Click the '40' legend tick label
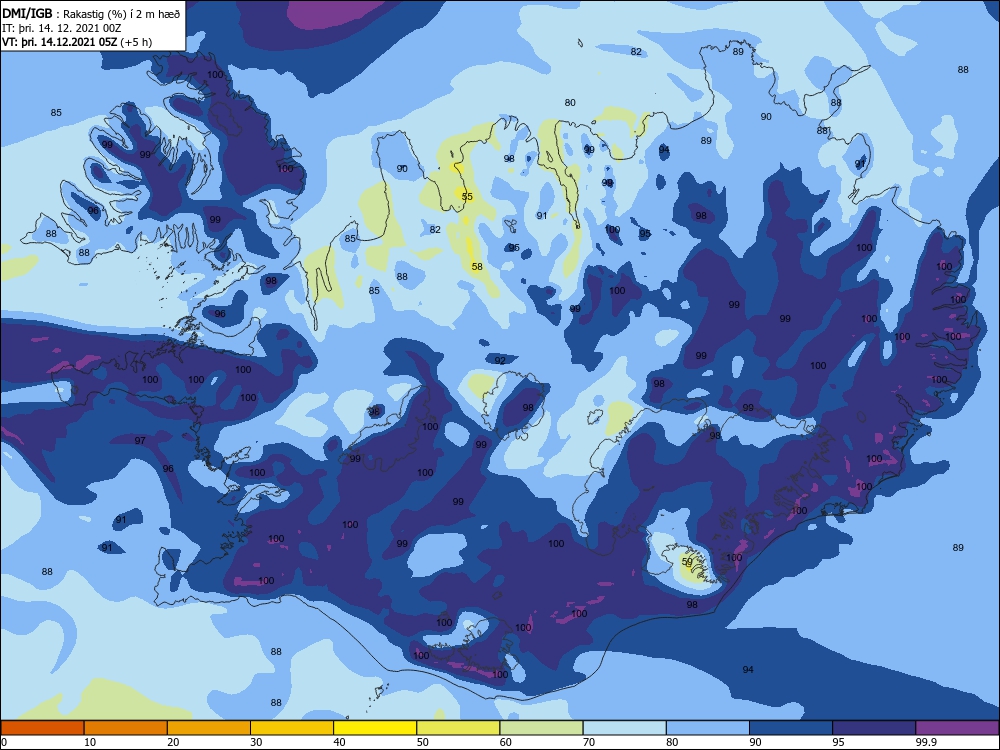The image size is (1000, 750). coord(339,742)
